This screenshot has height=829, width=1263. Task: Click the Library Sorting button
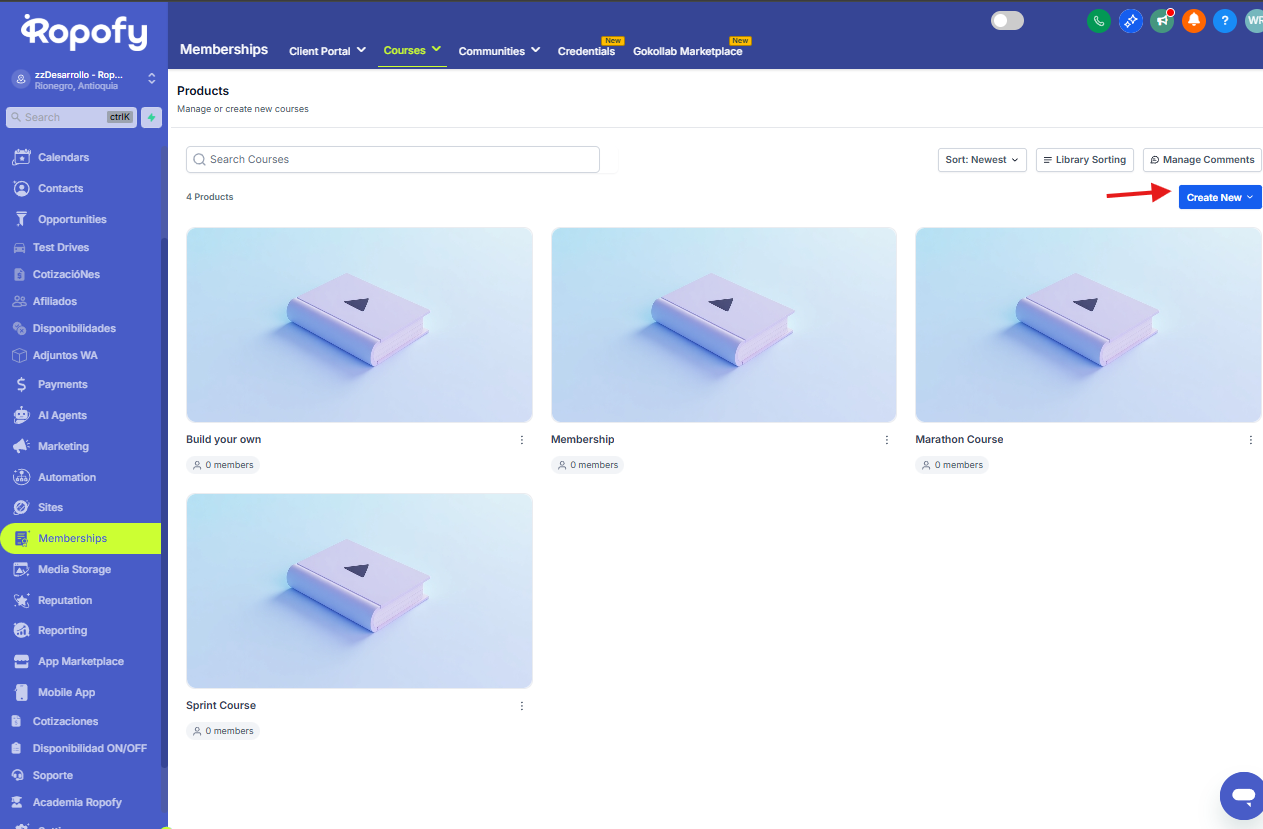point(1084,160)
